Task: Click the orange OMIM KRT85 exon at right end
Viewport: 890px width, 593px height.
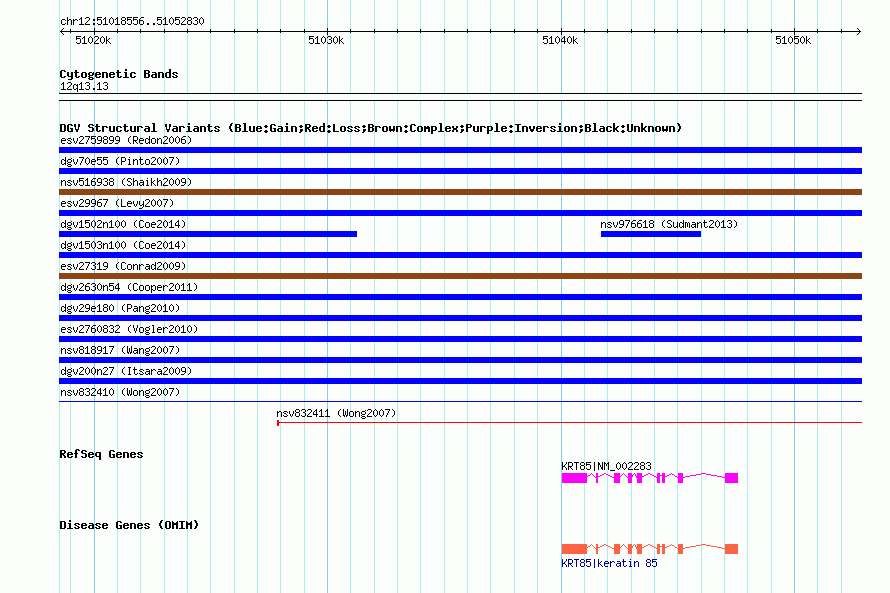Action: click(x=732, y=549)
